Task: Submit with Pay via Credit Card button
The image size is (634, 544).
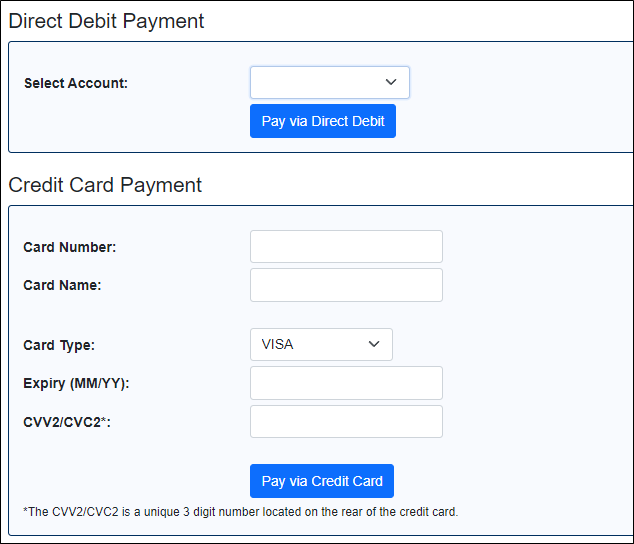Action: click(x=322, y=481)
